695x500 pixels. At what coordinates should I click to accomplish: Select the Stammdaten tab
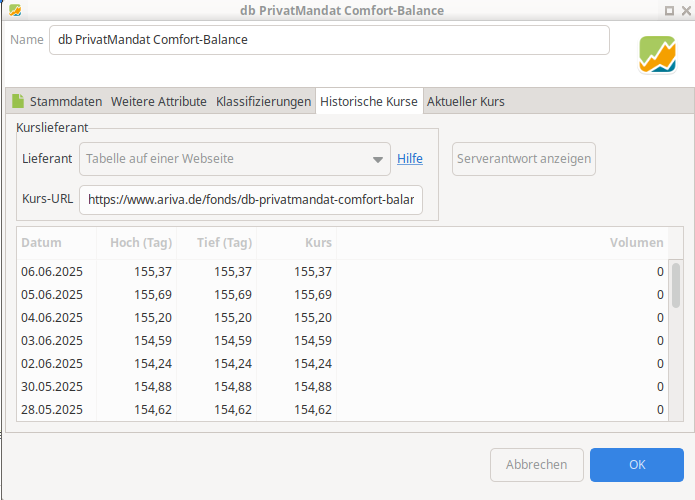pyautogui.click(x=66, y=102)
